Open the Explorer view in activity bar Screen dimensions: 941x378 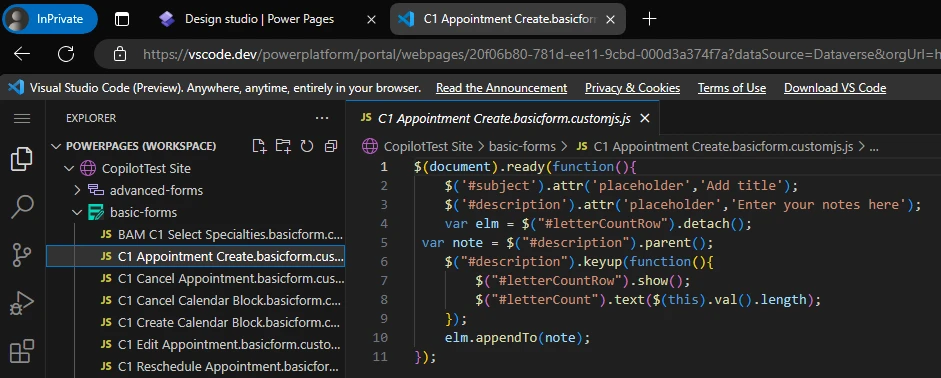click(22, 159)
